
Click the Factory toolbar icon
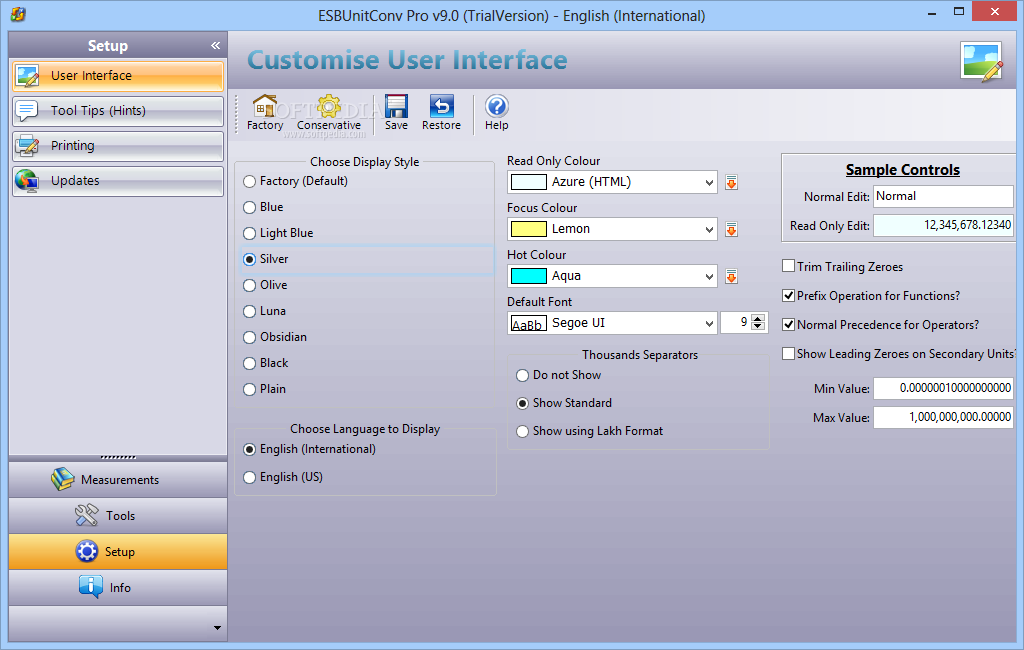tap(264, 106)
